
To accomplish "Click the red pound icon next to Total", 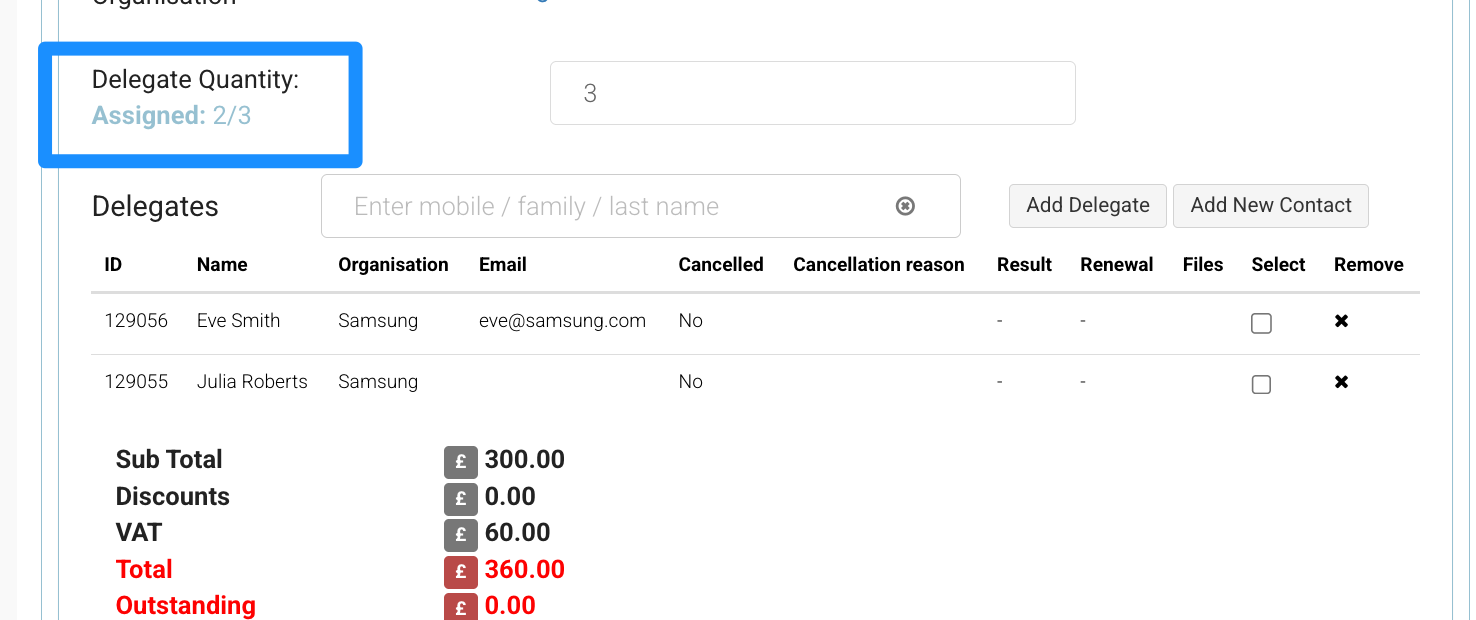I will pyautogui.click(x=461, y=571).
